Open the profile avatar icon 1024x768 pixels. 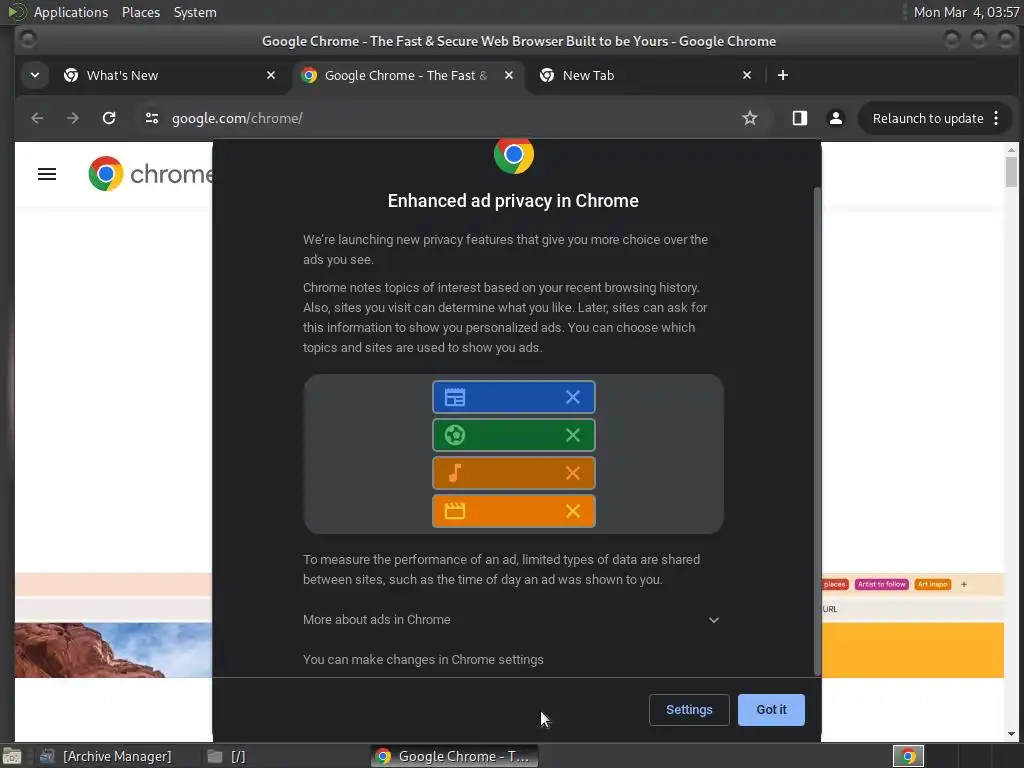tap(835, 118)
